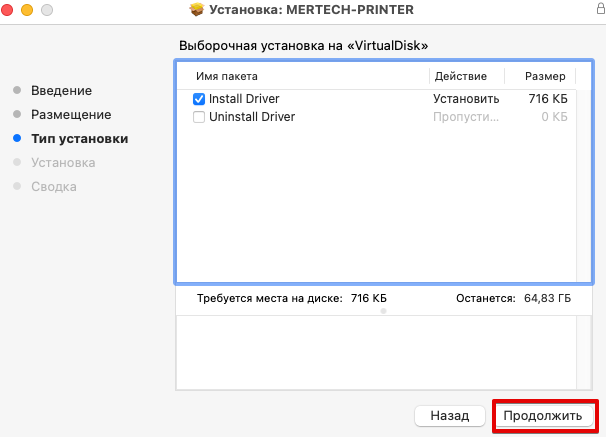Click the Действие column header
The height and width of the screenshot is (437, 606).
460,76
